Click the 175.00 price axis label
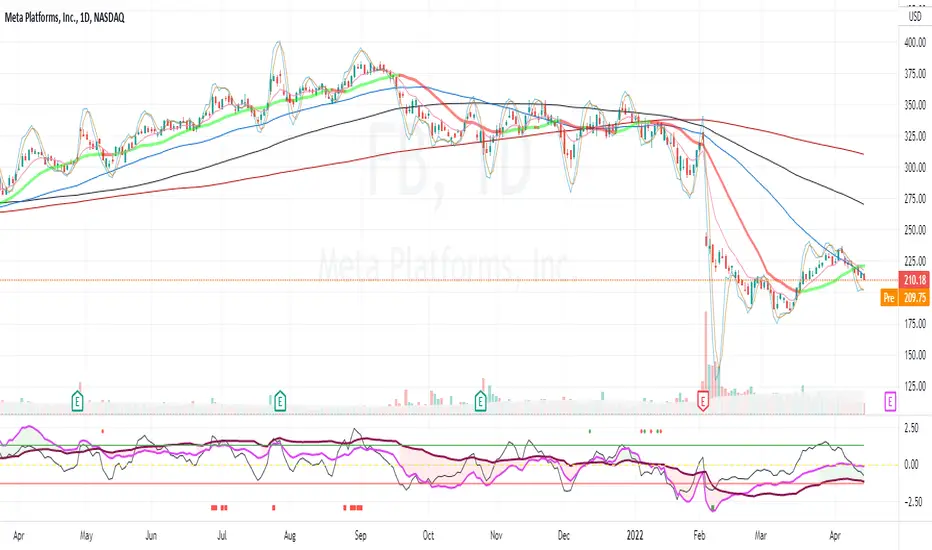 point(915,324)
